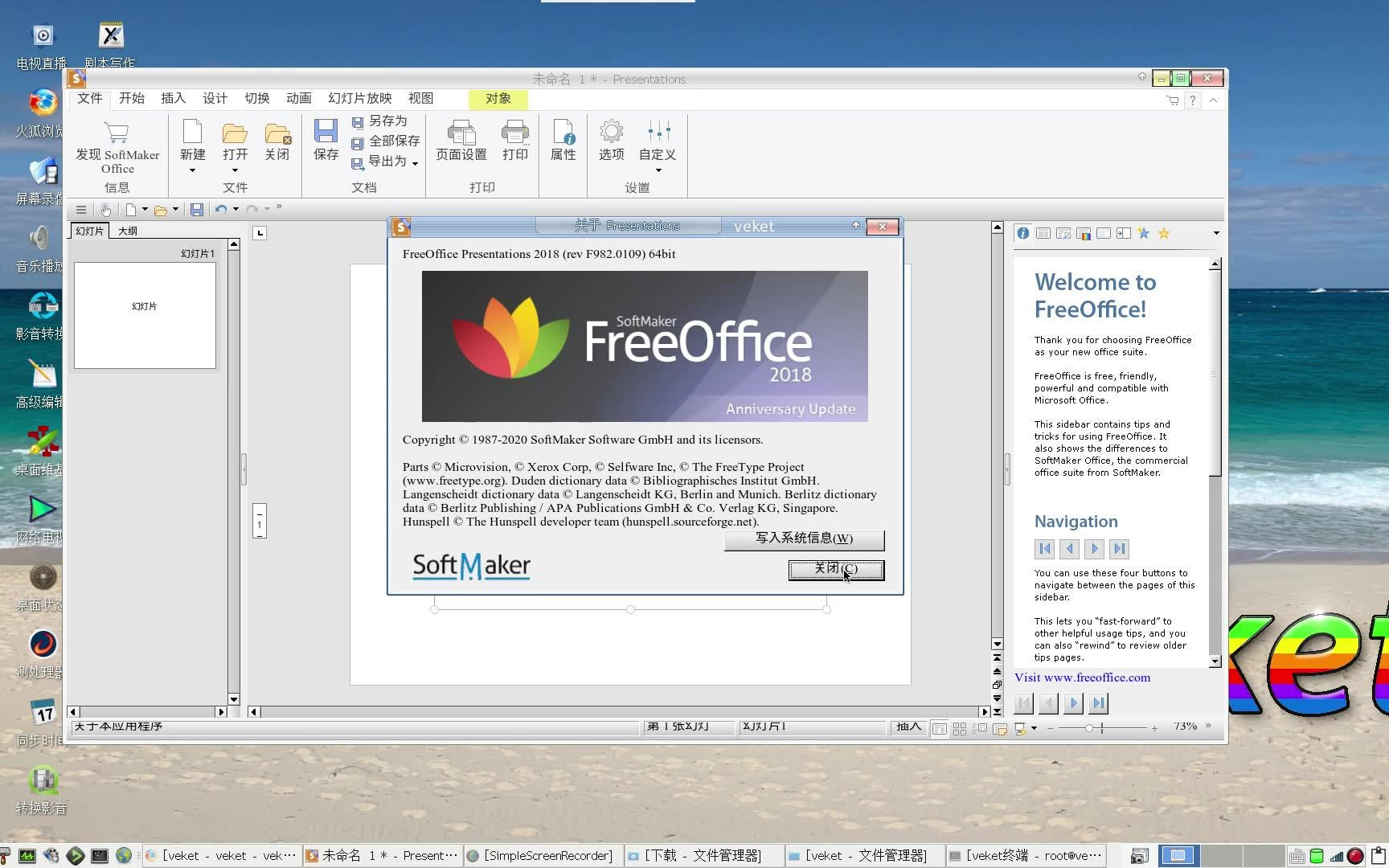This screenshot has height=868, width=1389.
Task: Expand the New (新建) dropdown arrow
Action: (192, 170)
